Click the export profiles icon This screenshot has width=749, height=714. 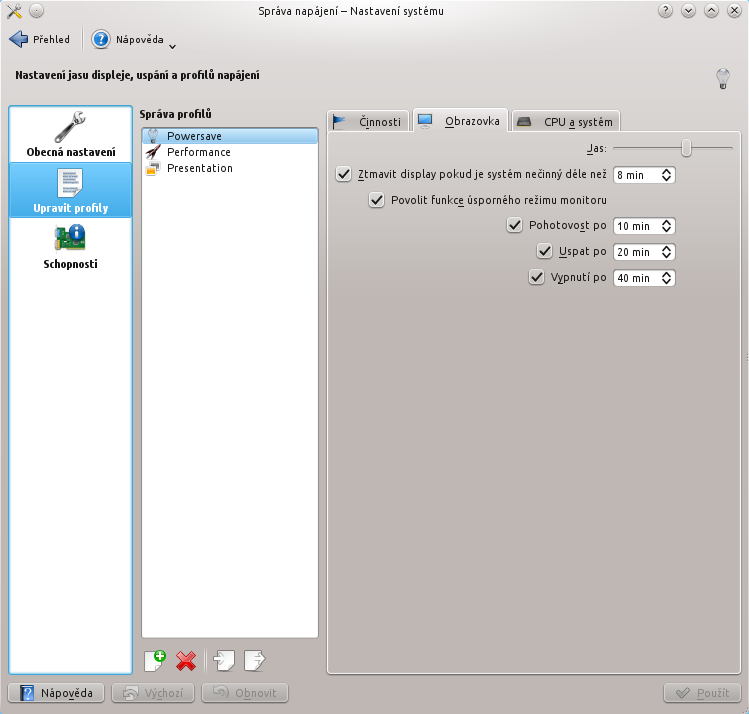pos(255,661)
